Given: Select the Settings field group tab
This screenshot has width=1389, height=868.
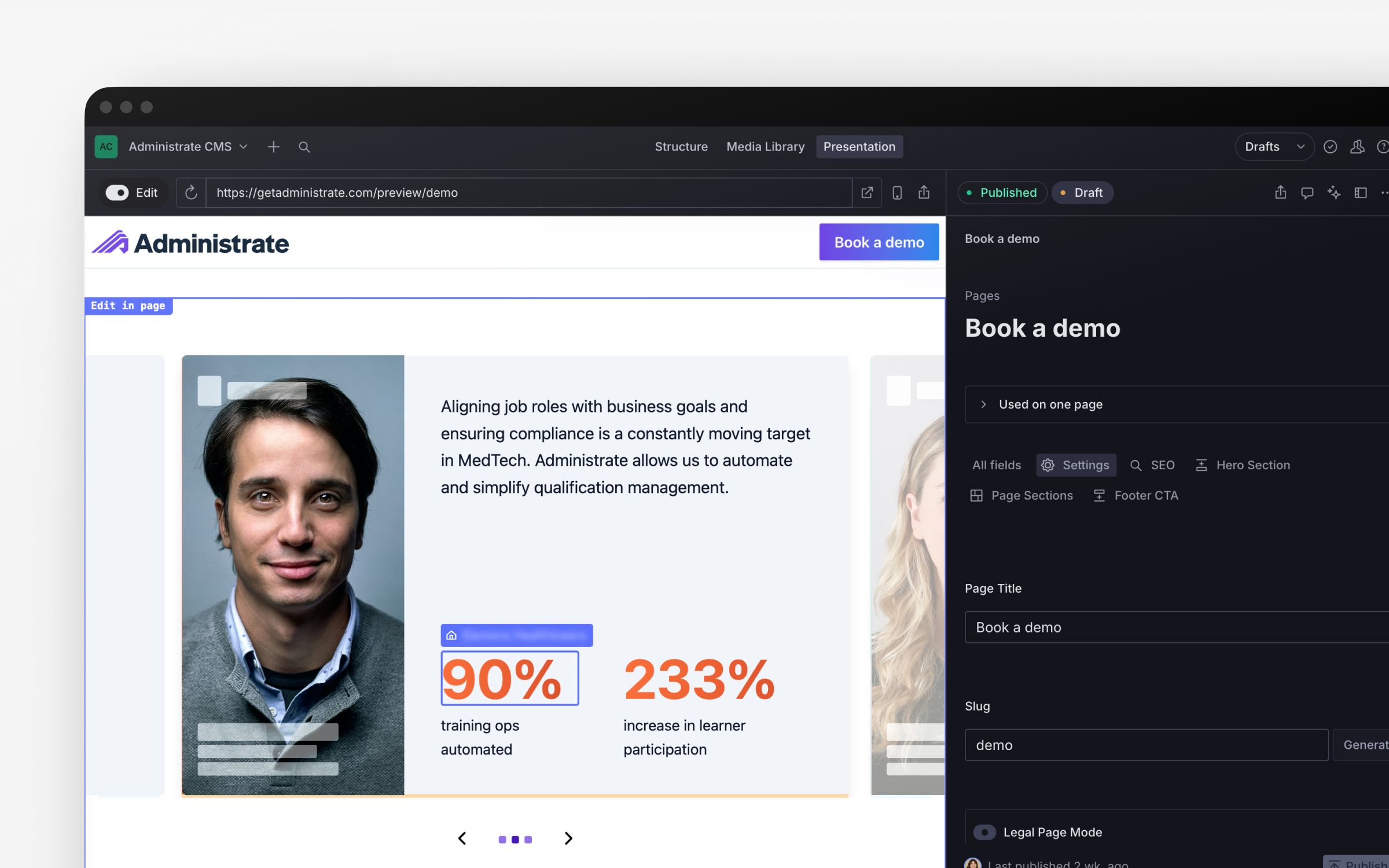Looking at the screenshot, I should pyautogui.click(x=1076, y=465).
